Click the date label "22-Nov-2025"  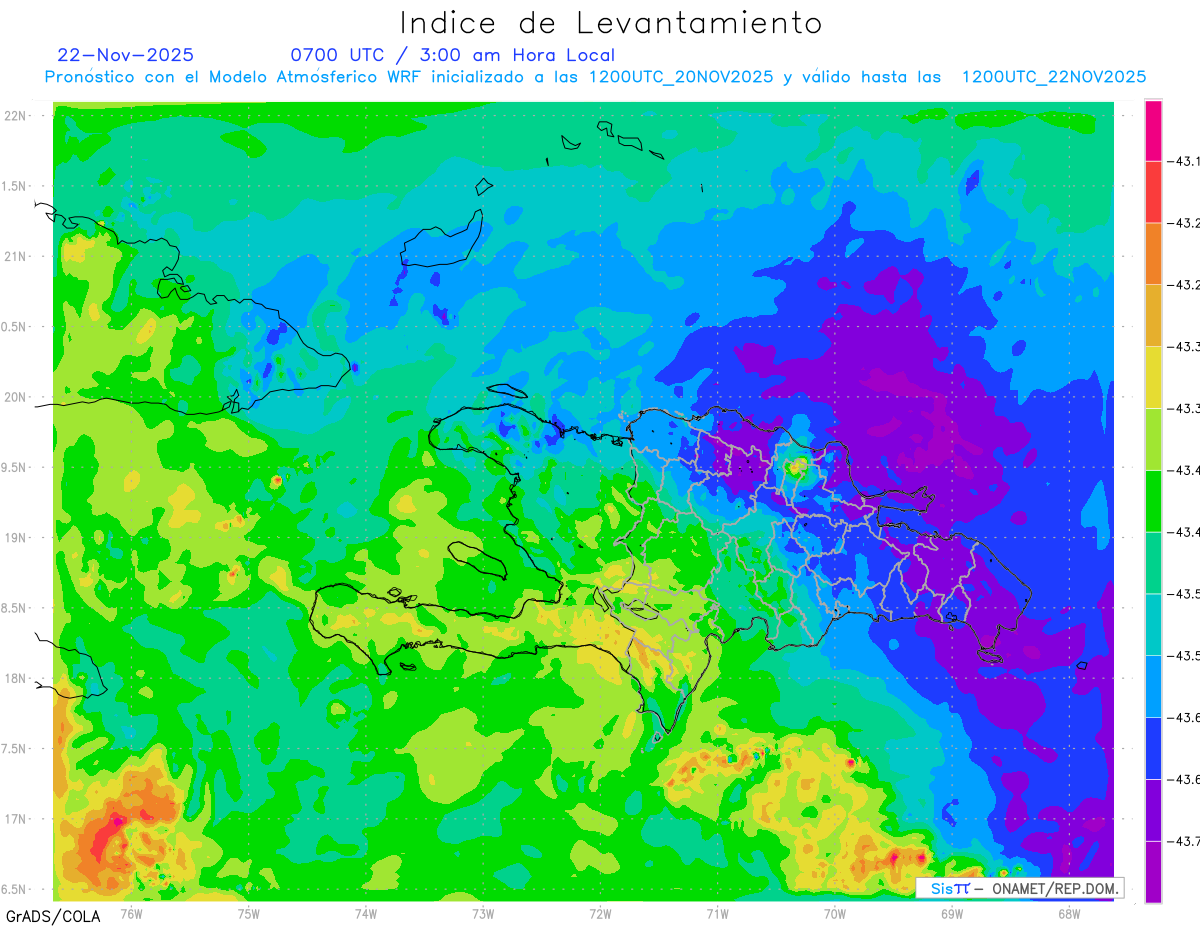pos(126,55)
